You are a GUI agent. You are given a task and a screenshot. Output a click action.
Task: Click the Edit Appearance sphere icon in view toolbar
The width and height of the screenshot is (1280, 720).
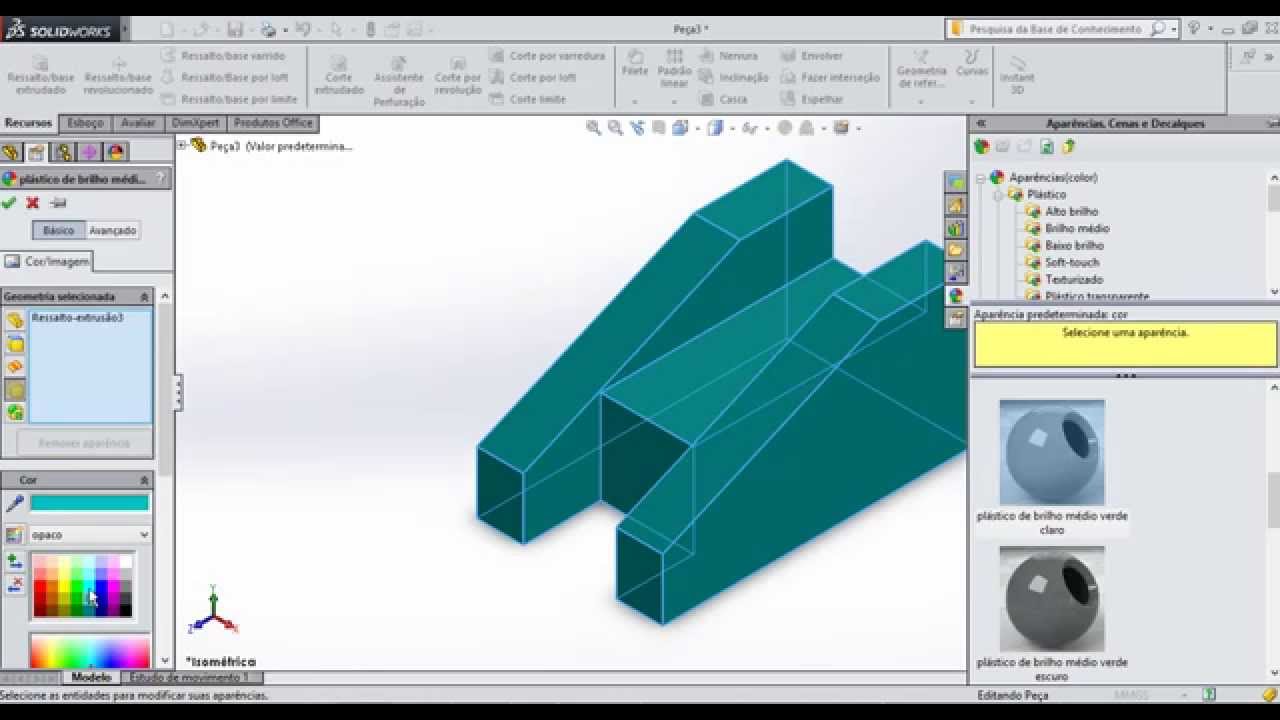785,128
